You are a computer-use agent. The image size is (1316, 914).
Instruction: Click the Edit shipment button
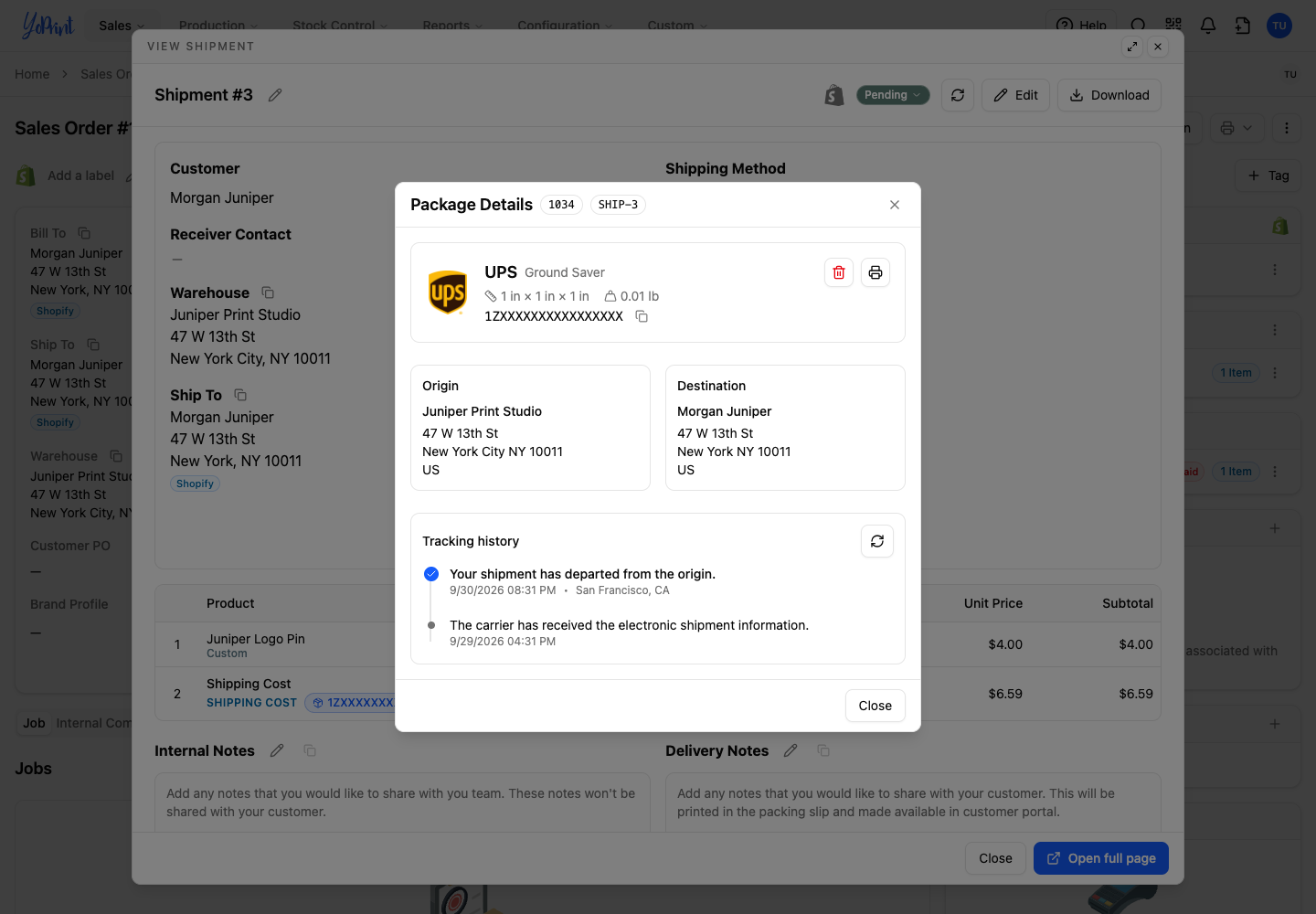tap(1016, 95)
